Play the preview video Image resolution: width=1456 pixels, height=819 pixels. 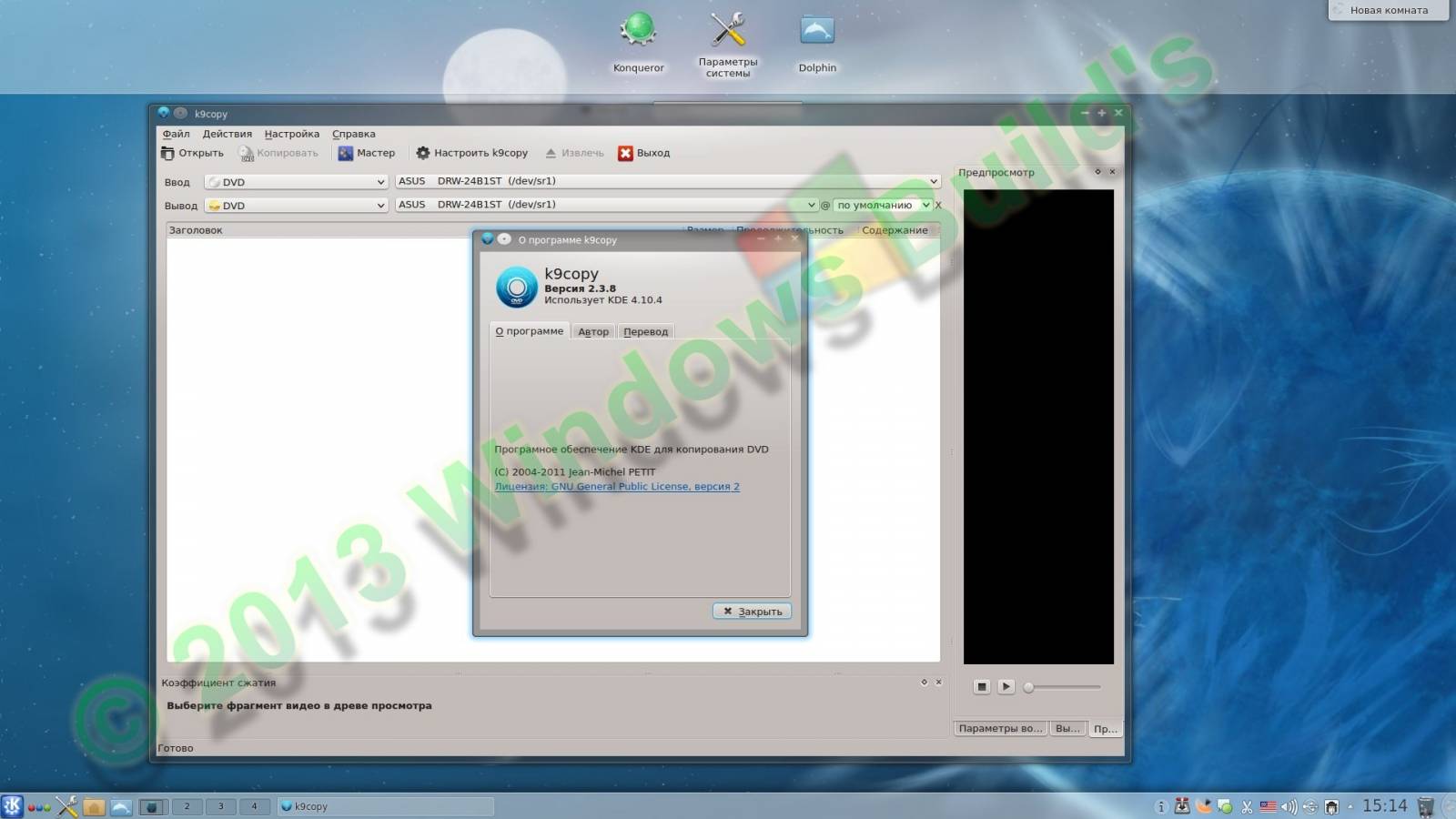1006,687
